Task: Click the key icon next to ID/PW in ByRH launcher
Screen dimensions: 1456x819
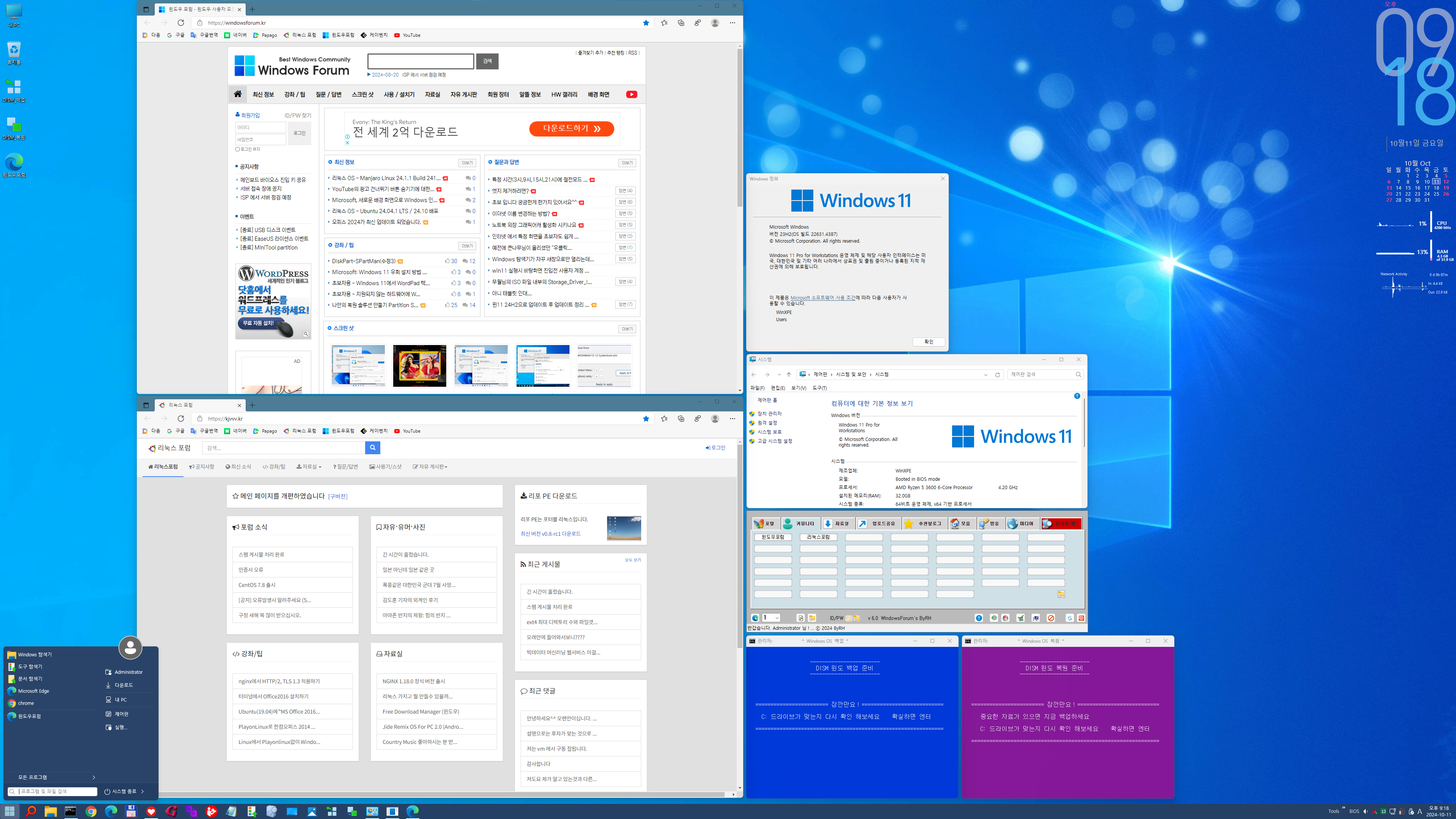Action: 849,618
